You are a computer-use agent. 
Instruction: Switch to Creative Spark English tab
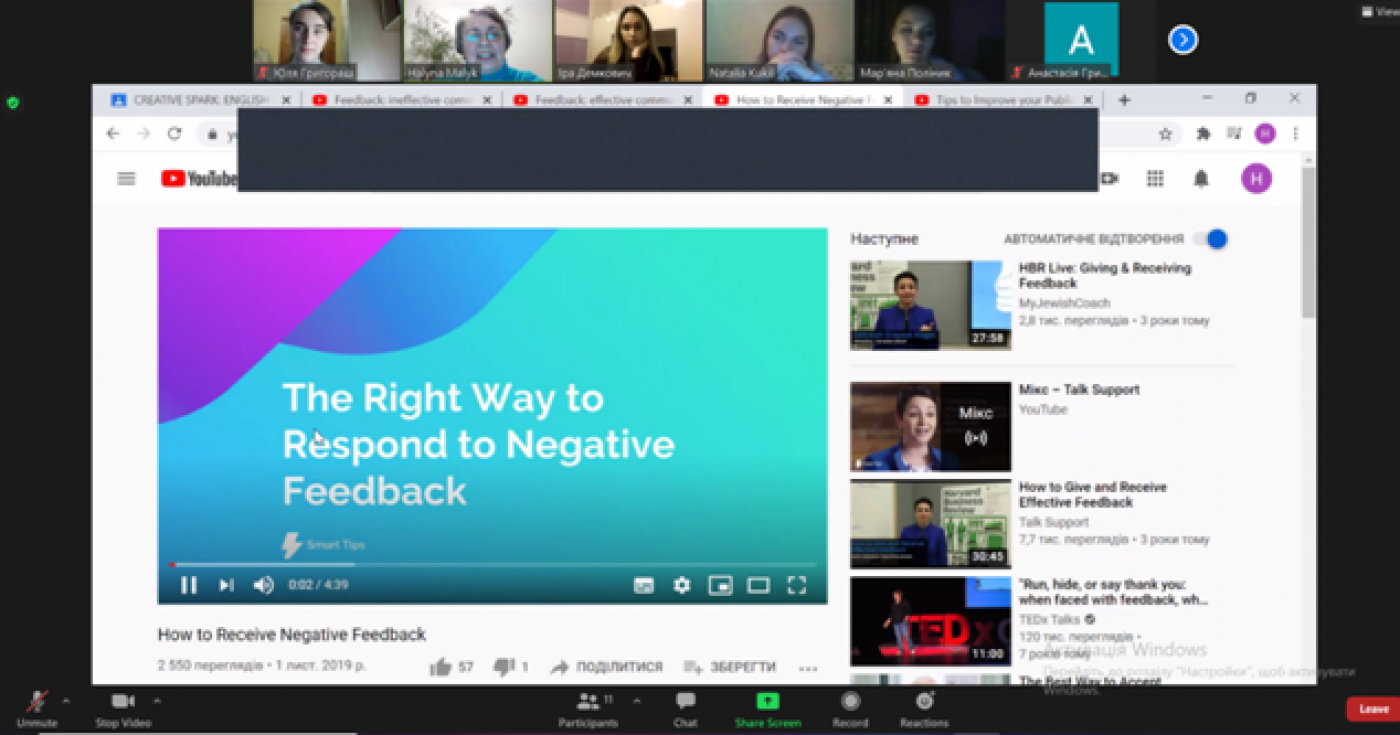pos(195,100)
